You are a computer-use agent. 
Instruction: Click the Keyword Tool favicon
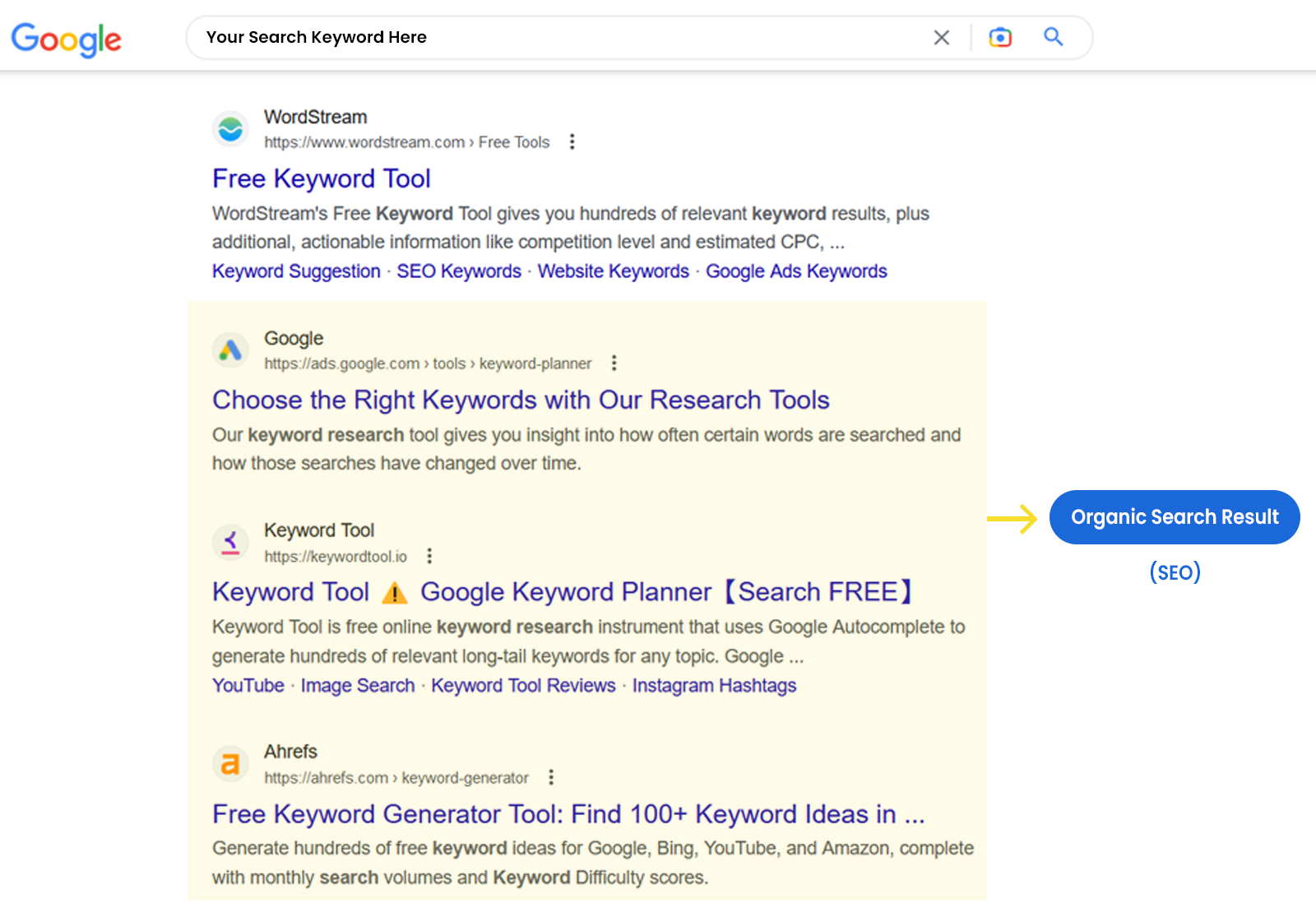[231, 543]
